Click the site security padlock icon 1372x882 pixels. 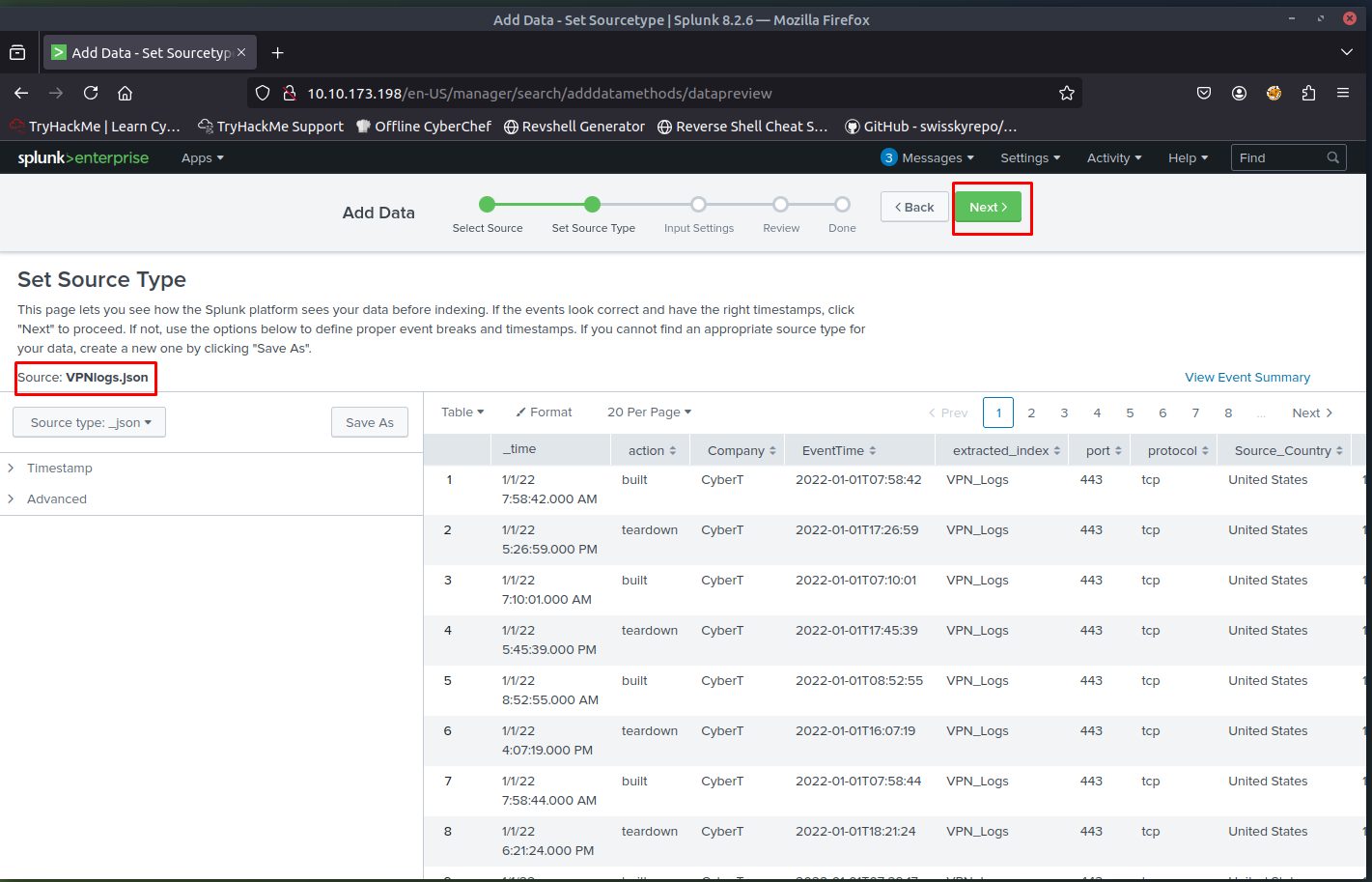click(289, 93)
